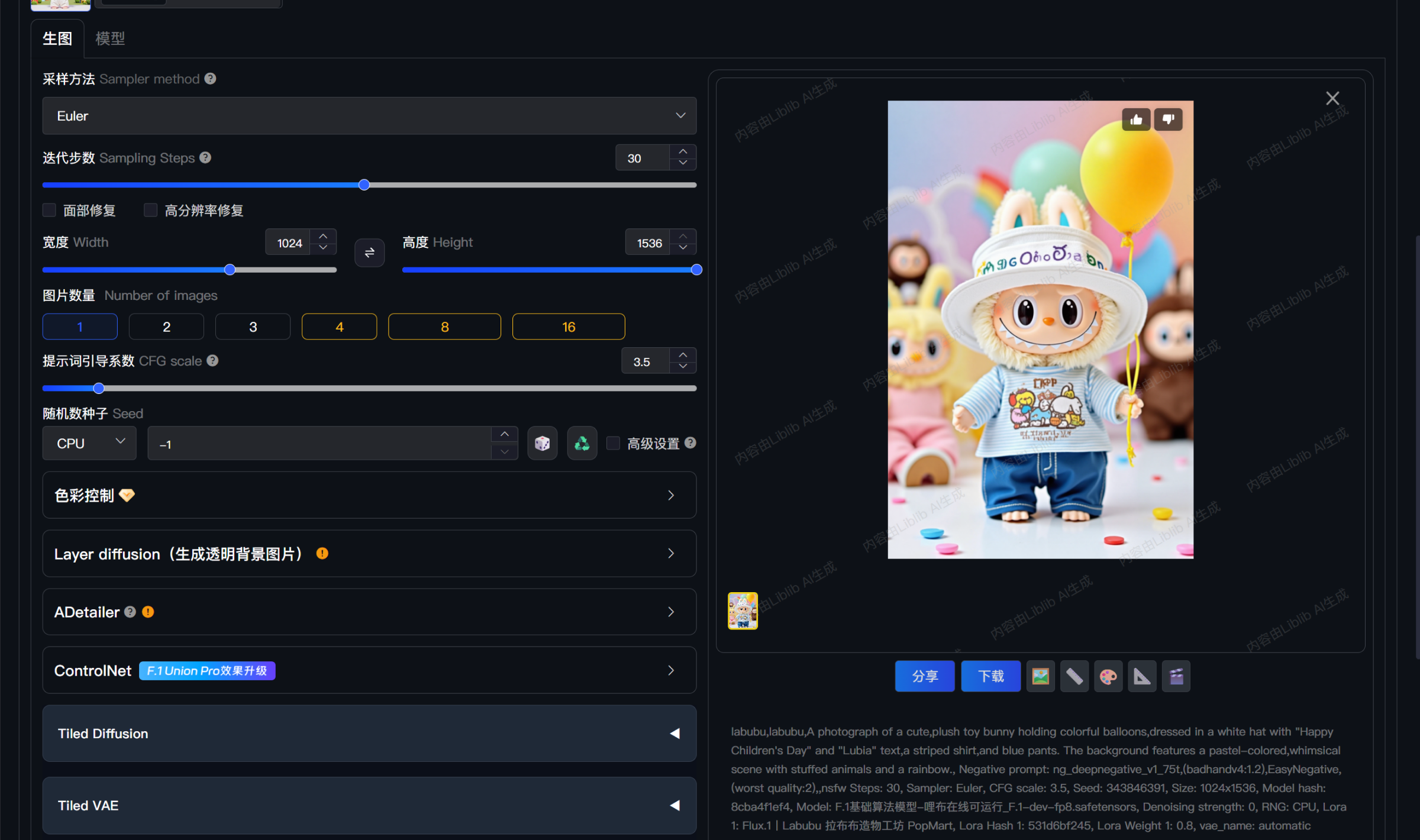The width and height of the screenshot is (1420, 840).
Task: Click orange warning icon beside ADetailer
Action: tap(148, 612)
